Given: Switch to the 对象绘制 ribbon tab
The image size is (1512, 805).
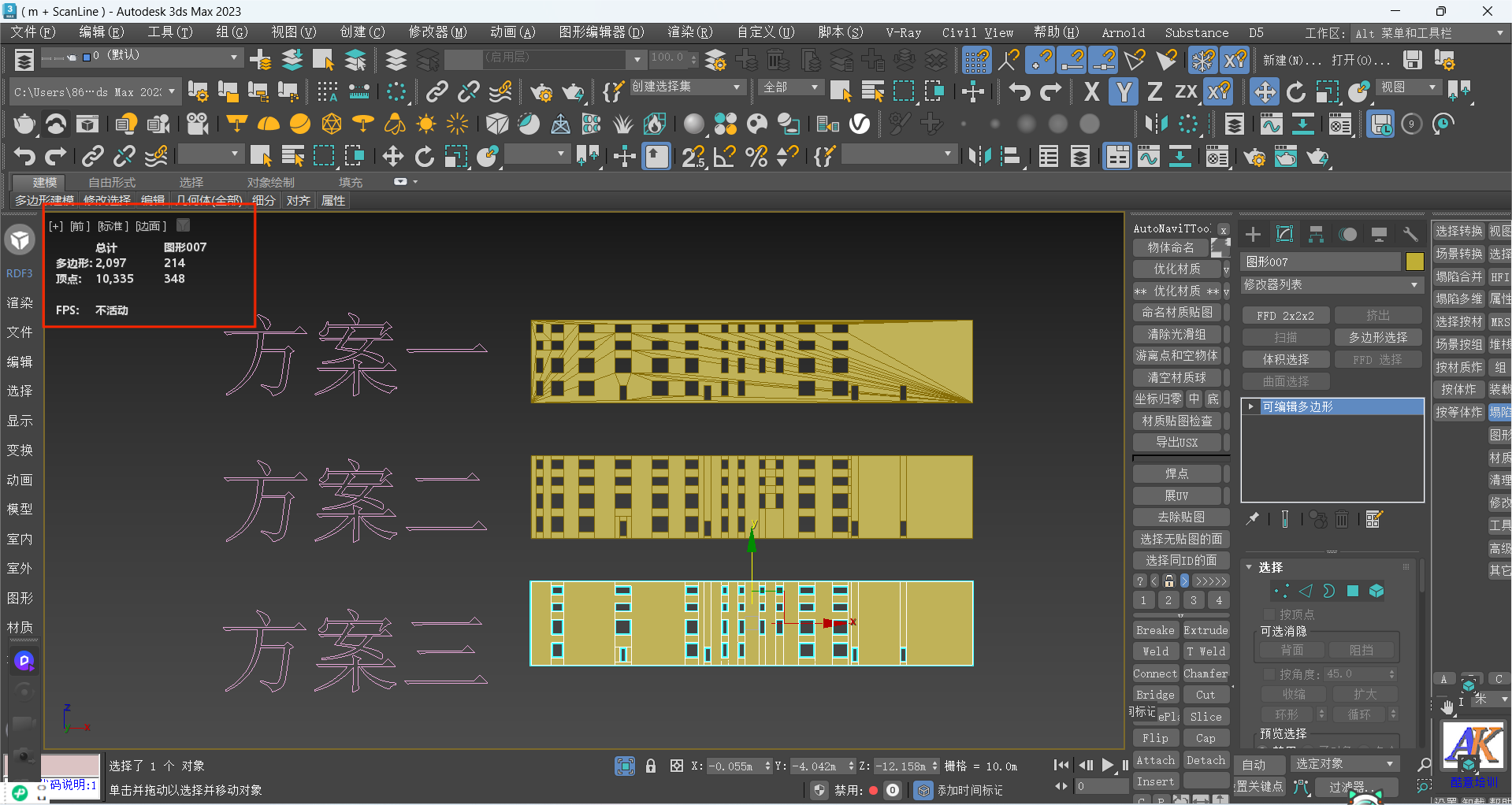Looking at the screenshot, I should 271,182.
